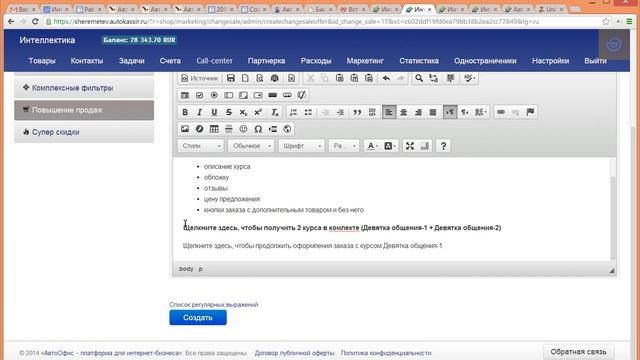Click Paste from Word icon
This screenshot has height=360, width=640.
pos(369,78)
